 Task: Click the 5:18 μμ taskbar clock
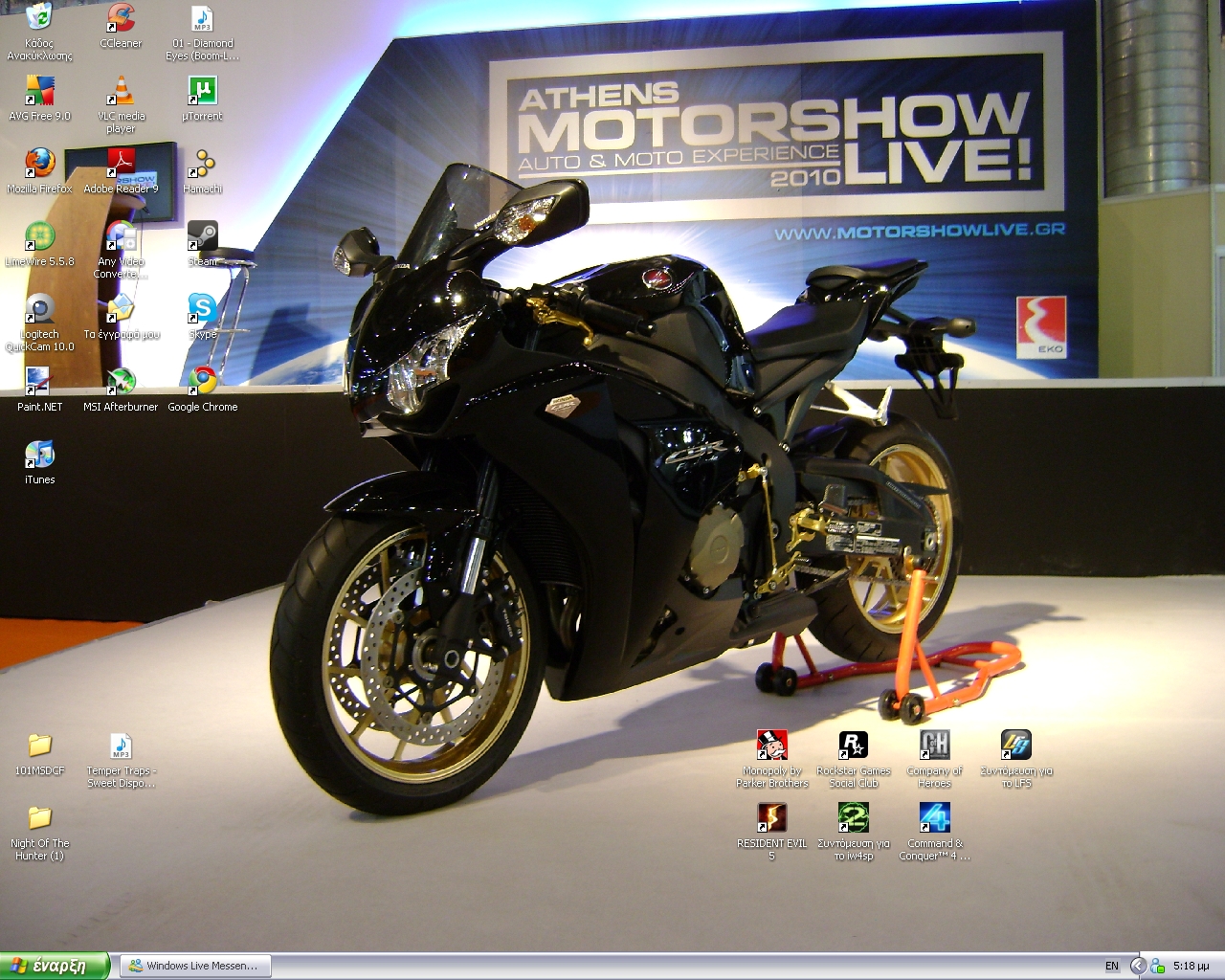[x=1192, y=967]
